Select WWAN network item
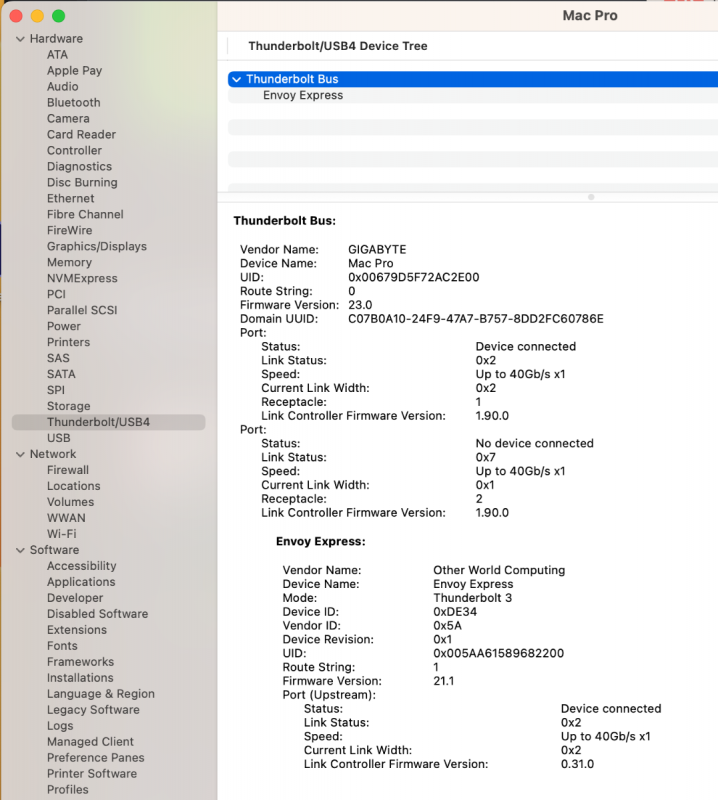The width and height of the screenshot is (718, 800). tap(66, 518)
